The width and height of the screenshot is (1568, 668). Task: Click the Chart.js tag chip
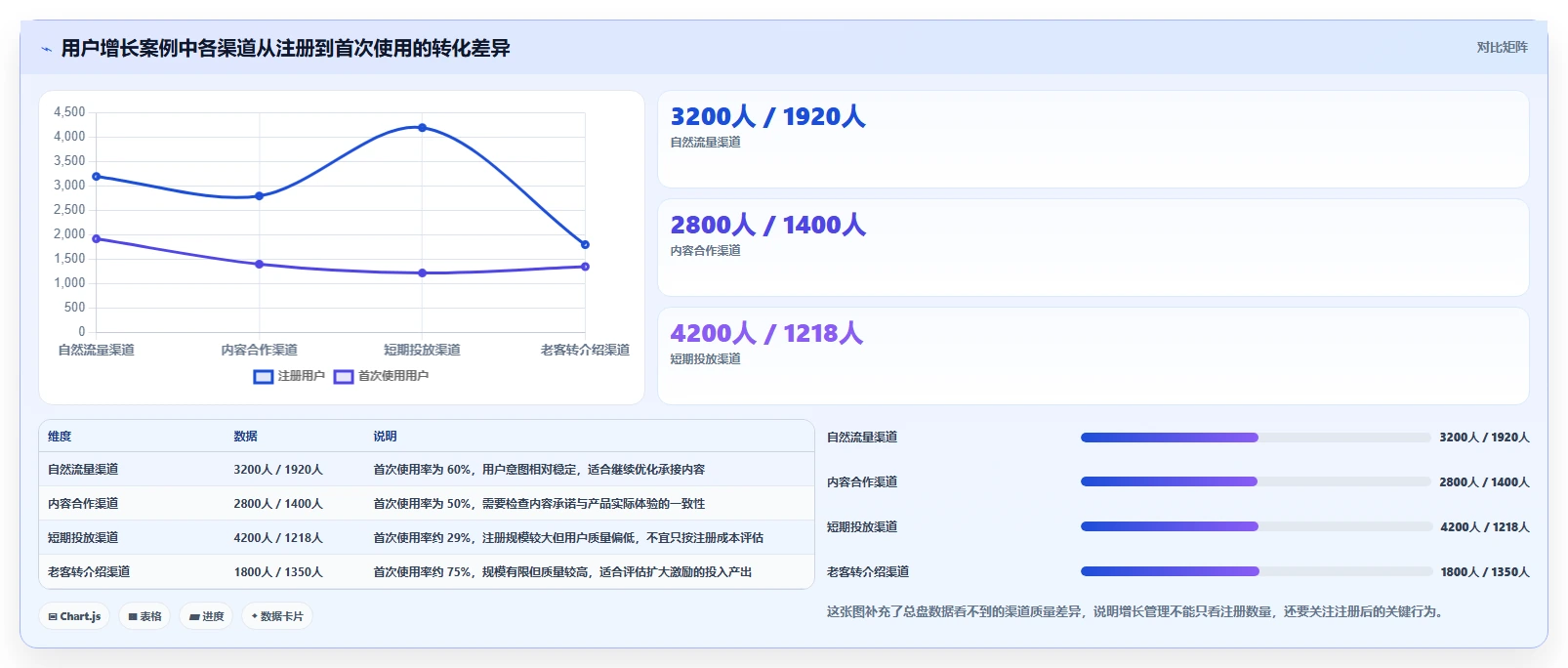point(74,616)
